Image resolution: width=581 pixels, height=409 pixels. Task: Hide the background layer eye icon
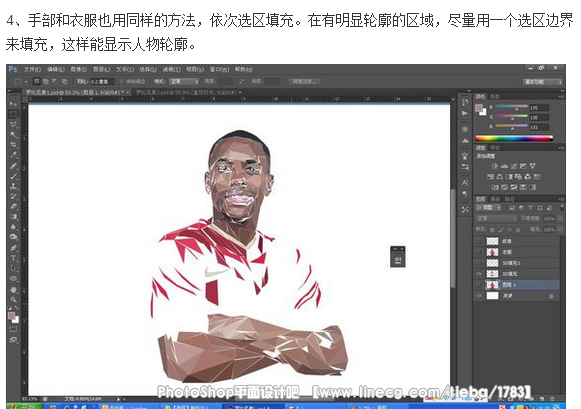click(479, 296)
